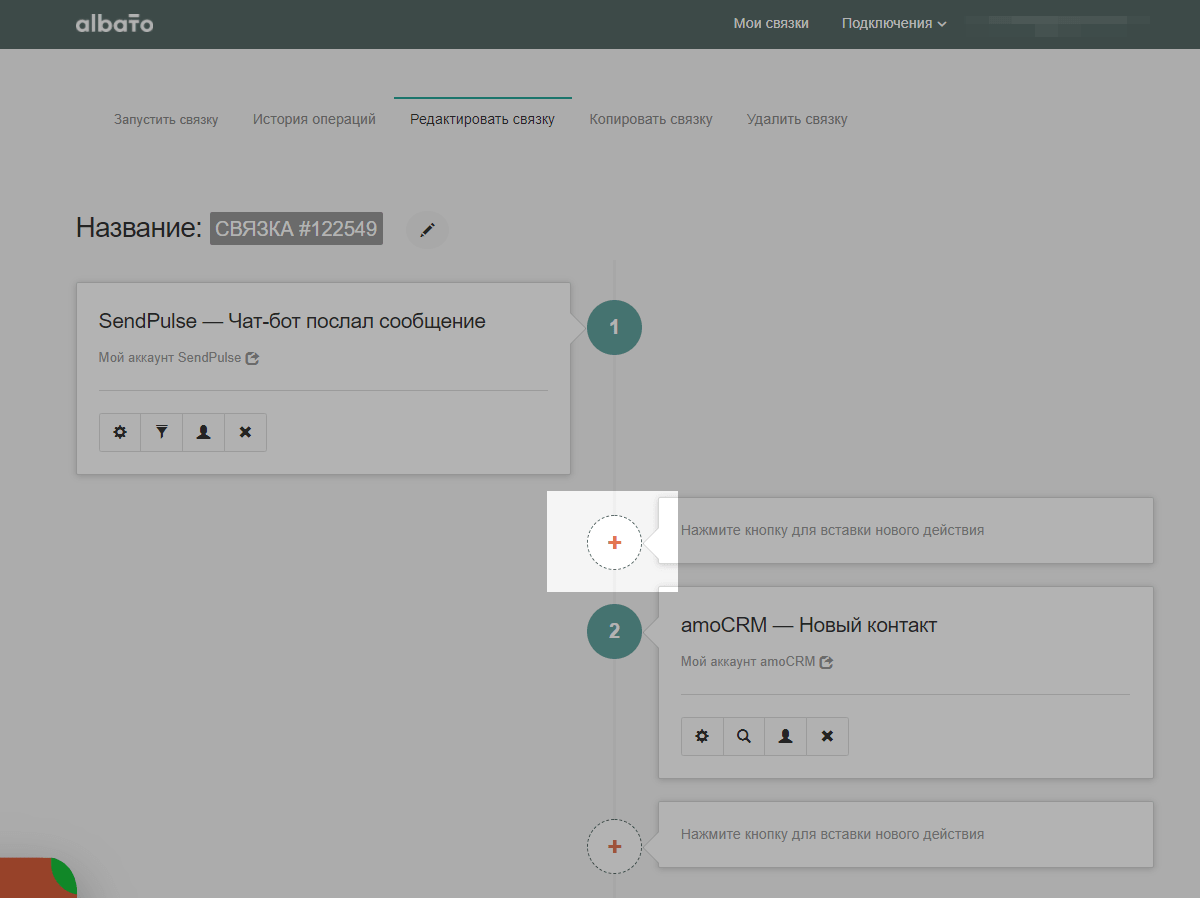1200x898 pixels.
Task: Open account user icon on SendPulse card
Action: pyautogui.click(x=204, y=433)
